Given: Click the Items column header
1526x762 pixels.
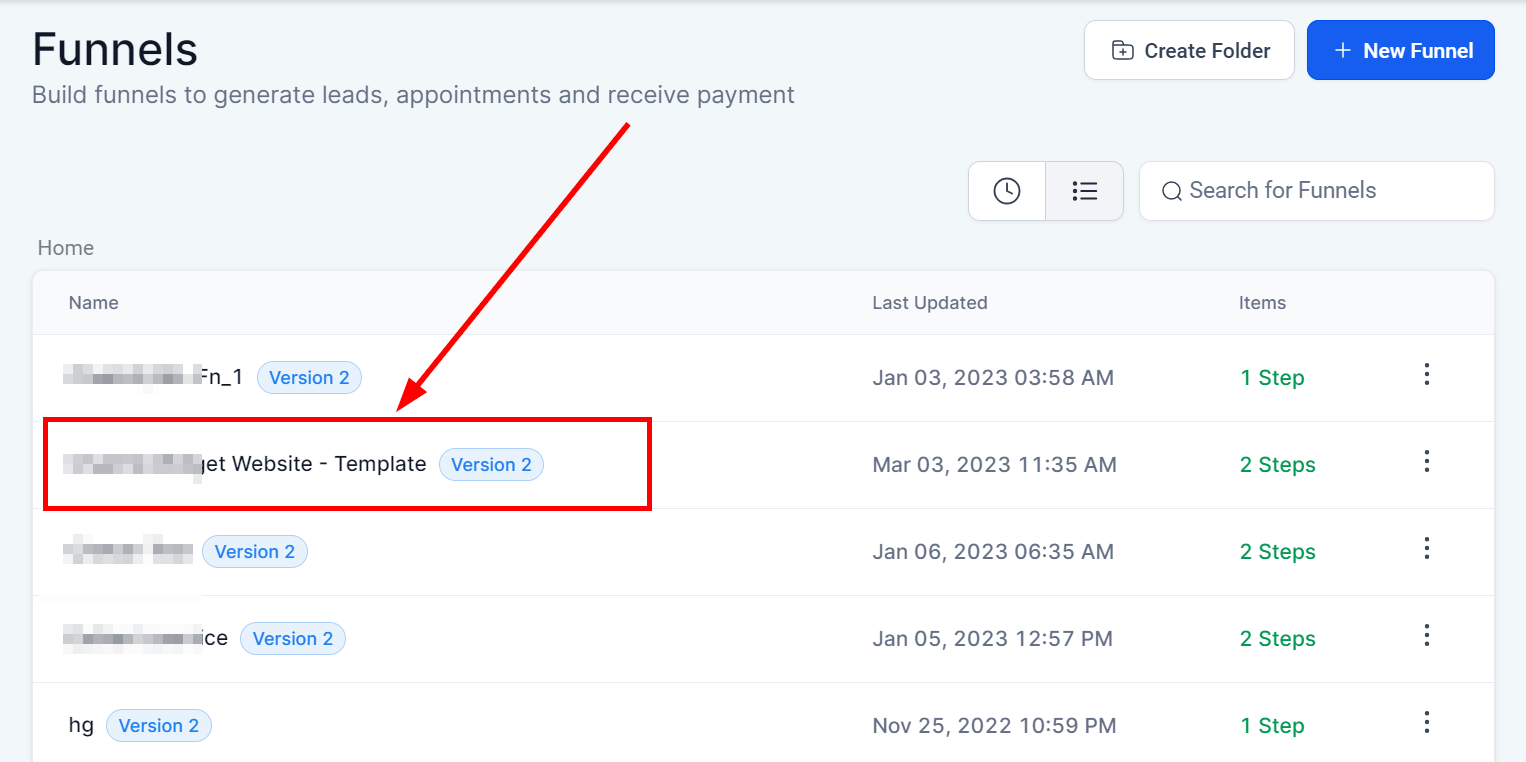Looking at the screenshot, I should click(x=1262, y=303).
